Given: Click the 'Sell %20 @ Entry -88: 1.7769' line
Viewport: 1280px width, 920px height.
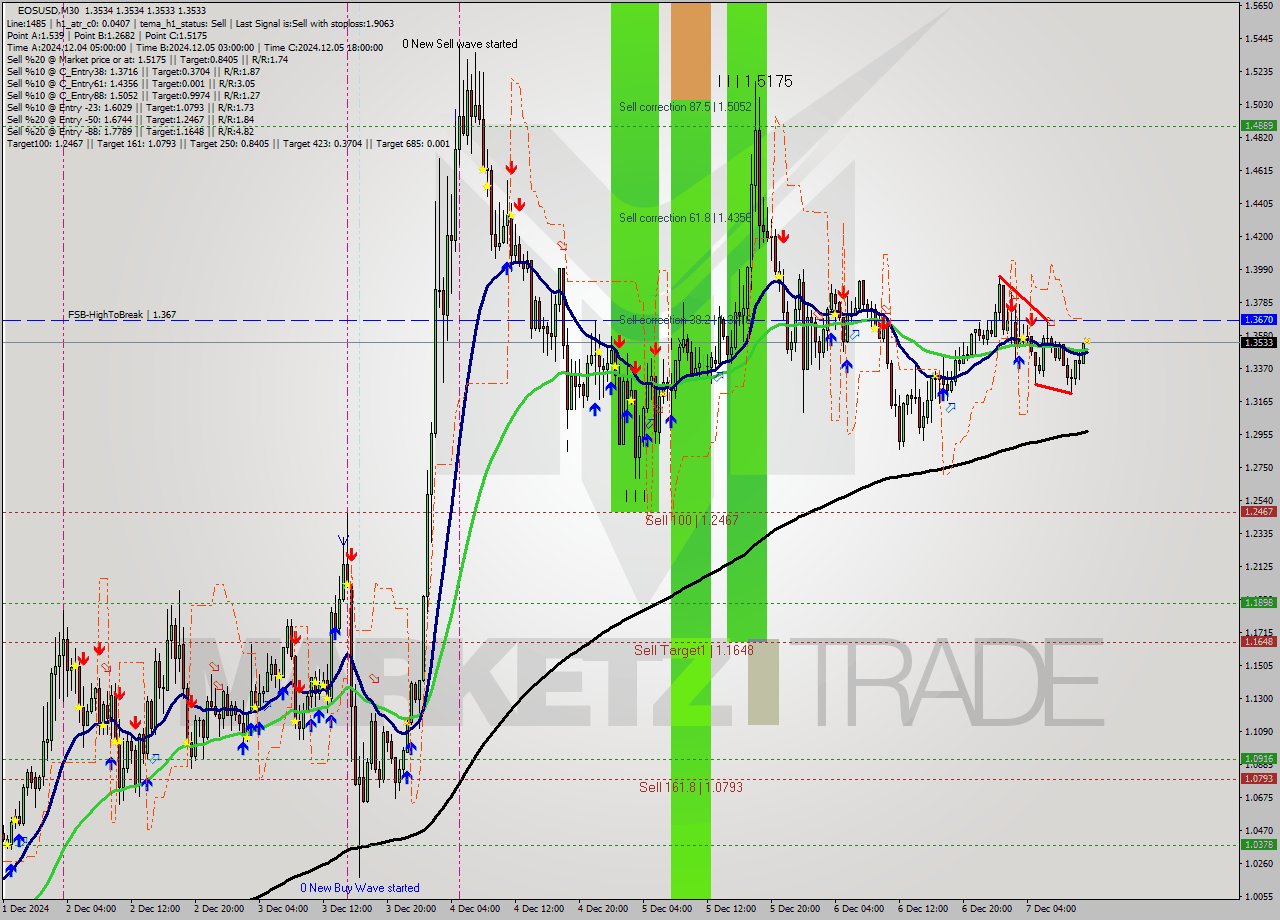Looking at the screenshot, I should (130, 131).
